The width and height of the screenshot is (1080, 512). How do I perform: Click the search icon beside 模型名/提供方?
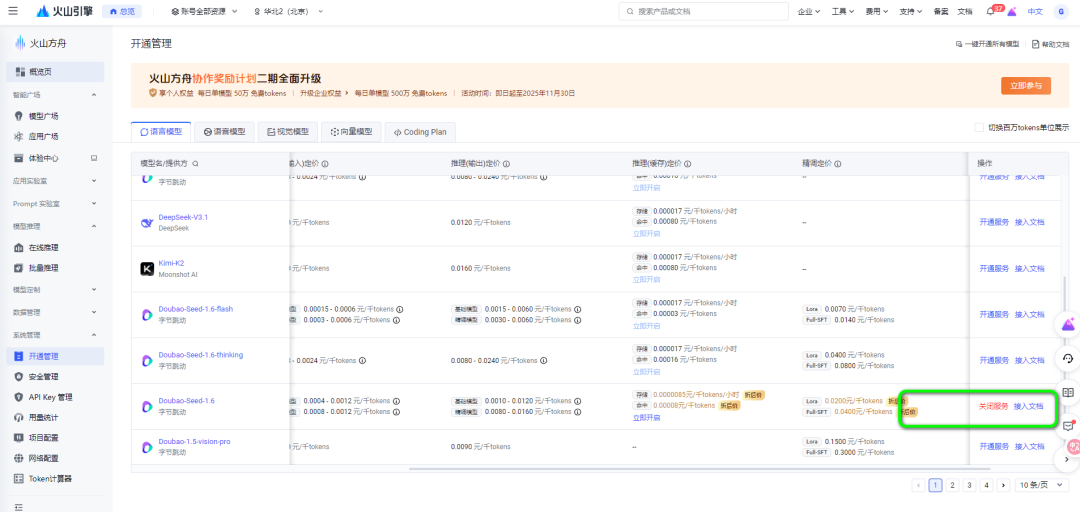click(x=196, y=164)
